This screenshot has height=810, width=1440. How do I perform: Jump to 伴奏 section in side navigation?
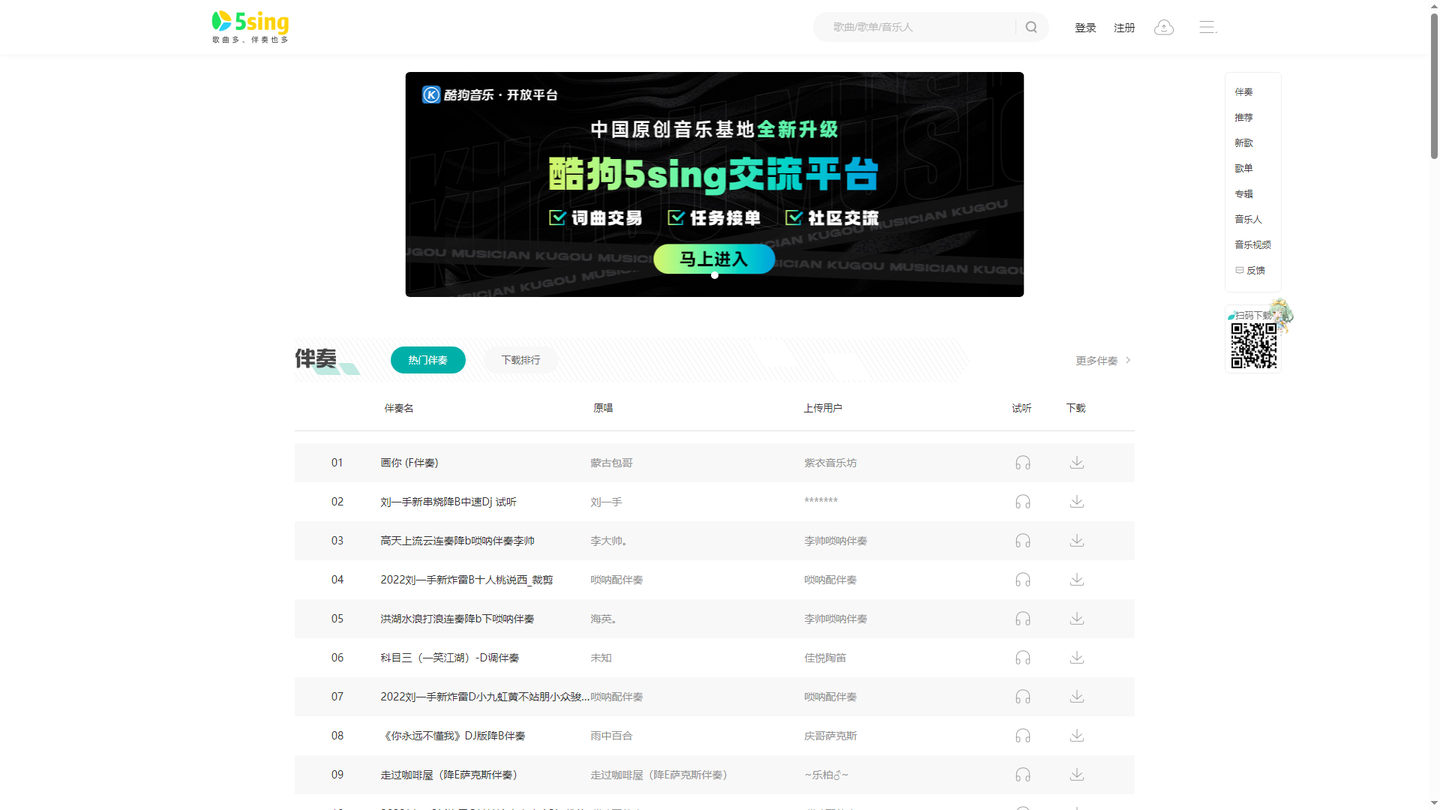coord(1244,92)
